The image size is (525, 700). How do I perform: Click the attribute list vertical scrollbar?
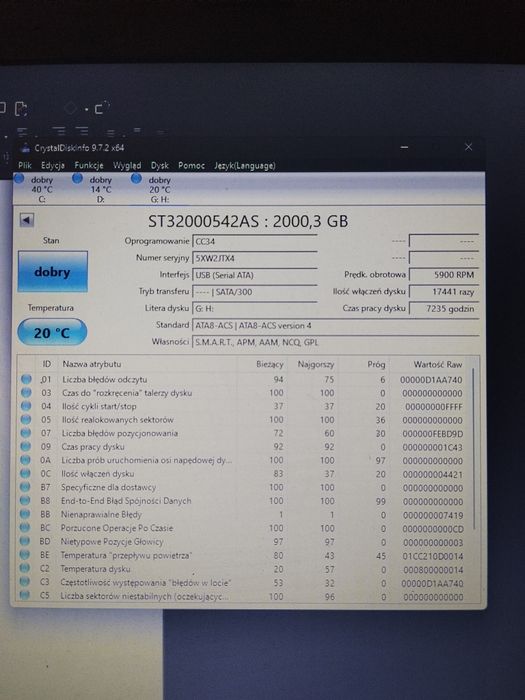[x=474, y=449]
